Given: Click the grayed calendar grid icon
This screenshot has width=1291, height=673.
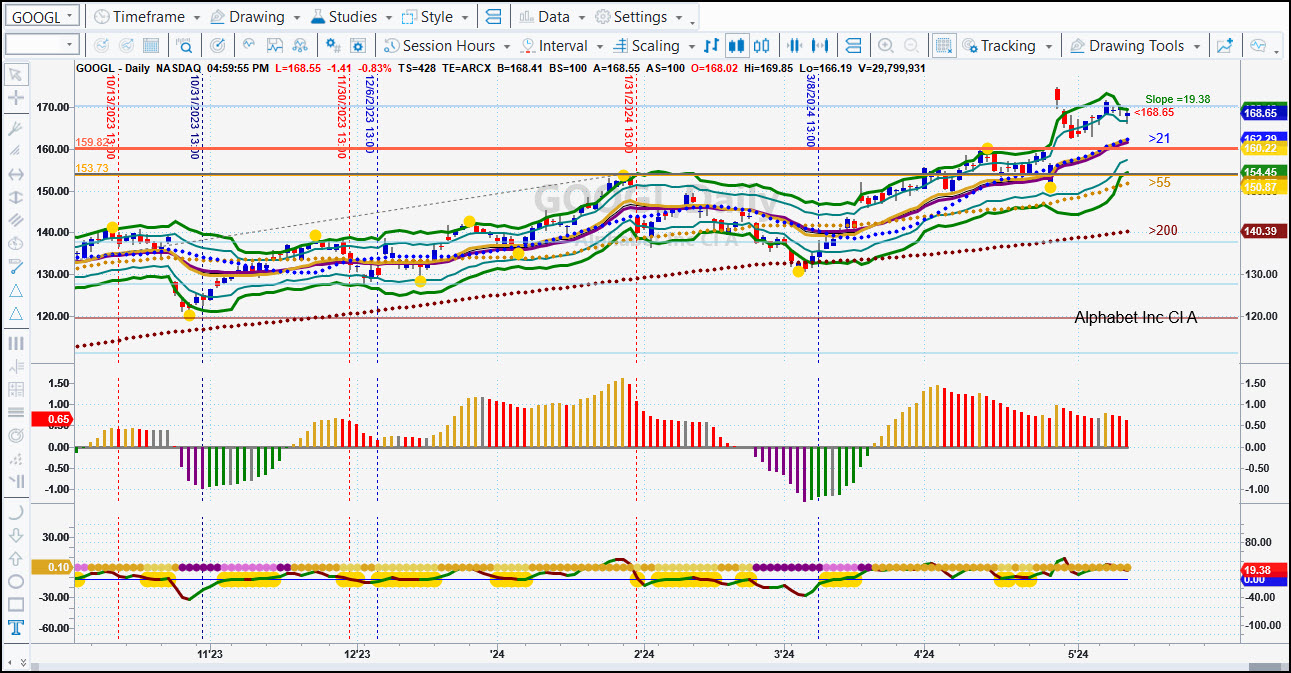Looking at the screenshot, I should 151,46.
